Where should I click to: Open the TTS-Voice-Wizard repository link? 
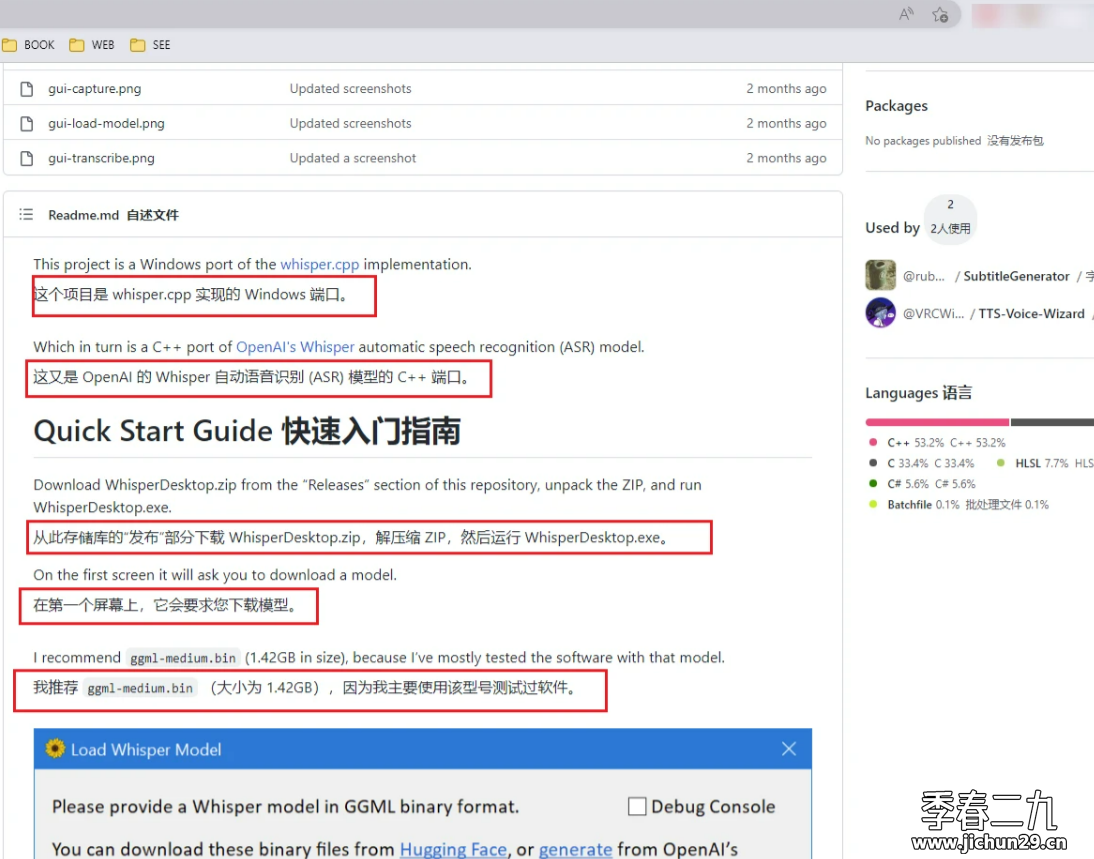1031,314
